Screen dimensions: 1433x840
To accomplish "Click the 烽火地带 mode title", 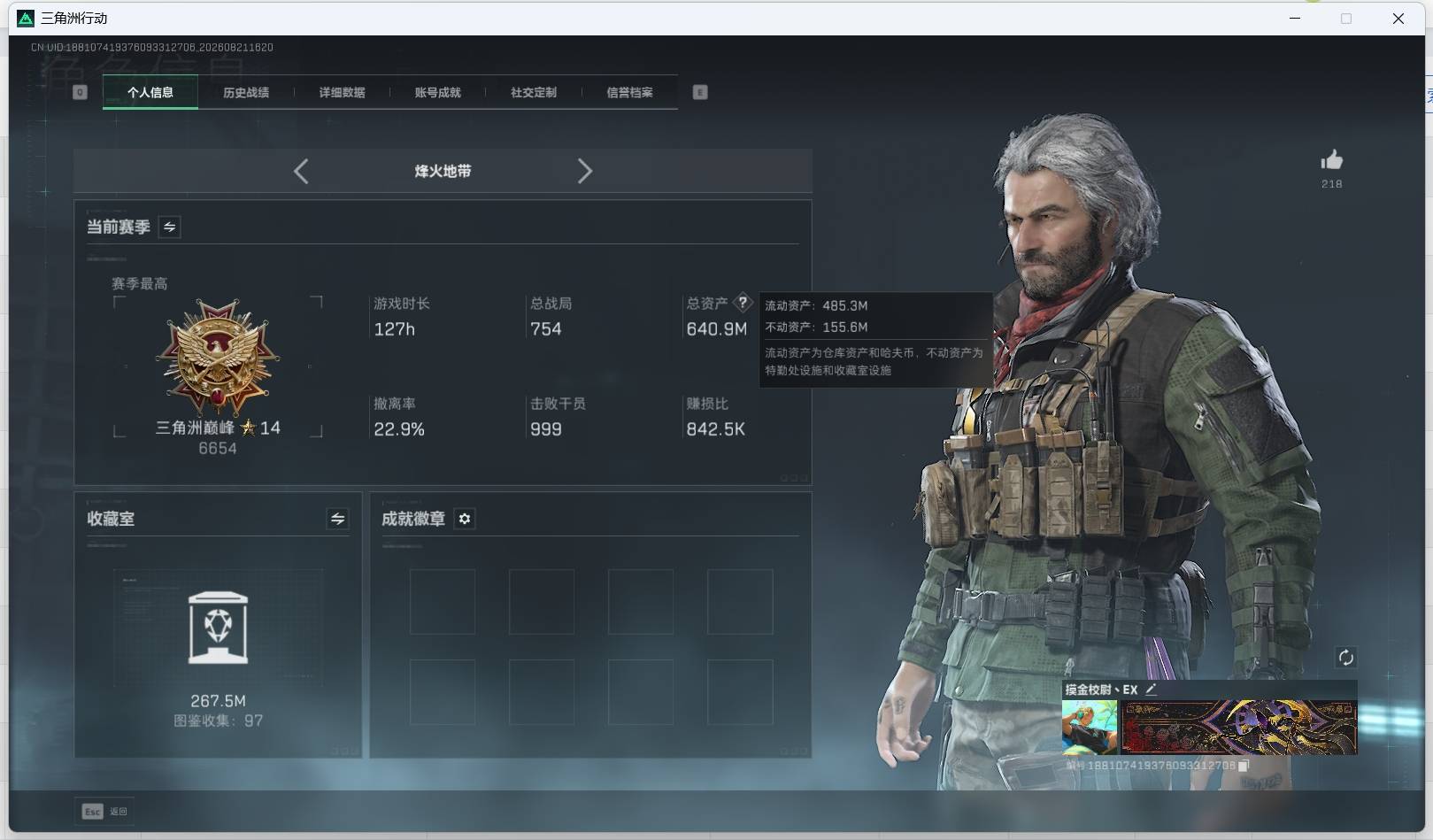I will click(443, 171).
